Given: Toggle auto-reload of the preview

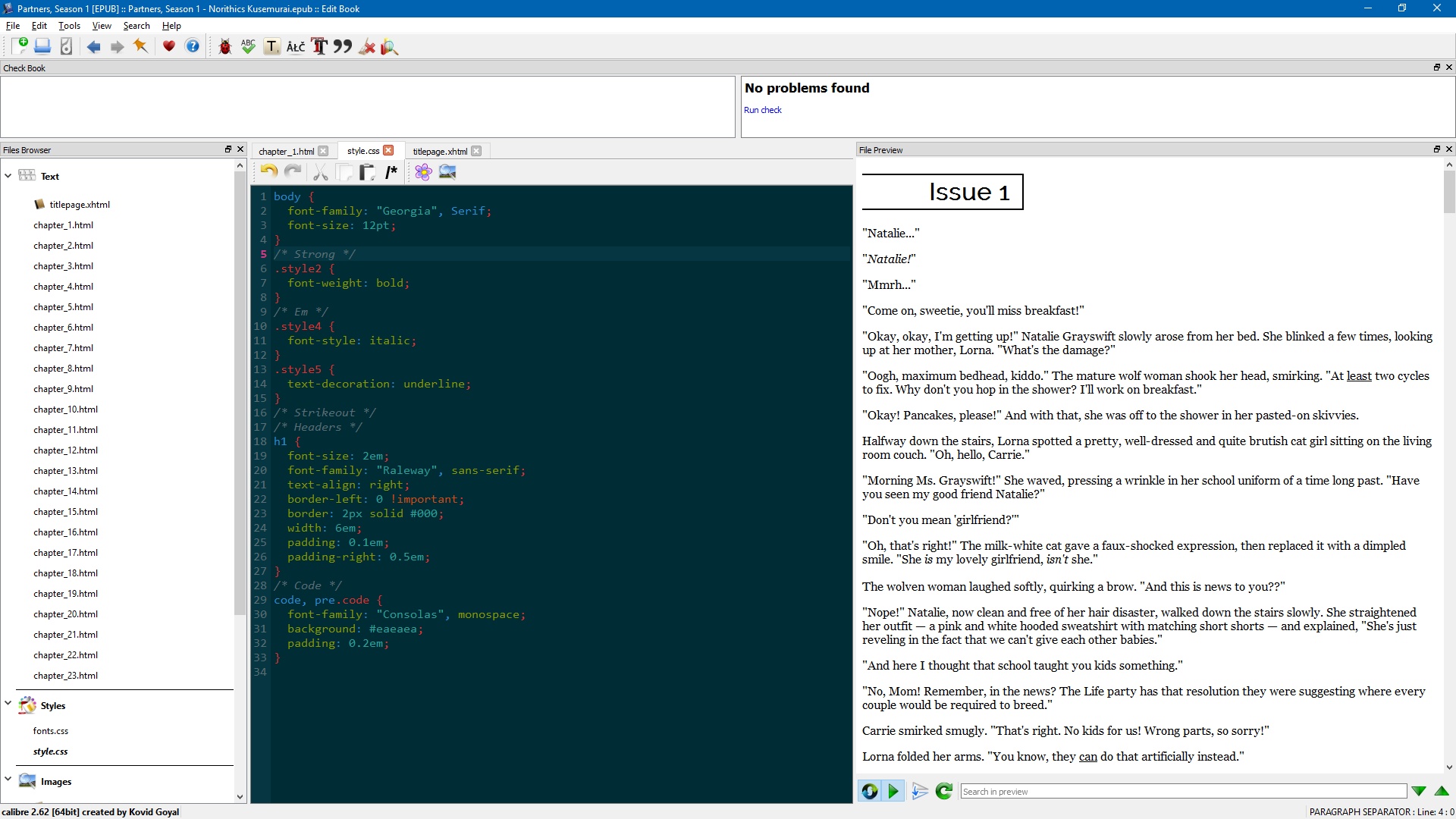Looking at the screenshot, I should point(870,792).
